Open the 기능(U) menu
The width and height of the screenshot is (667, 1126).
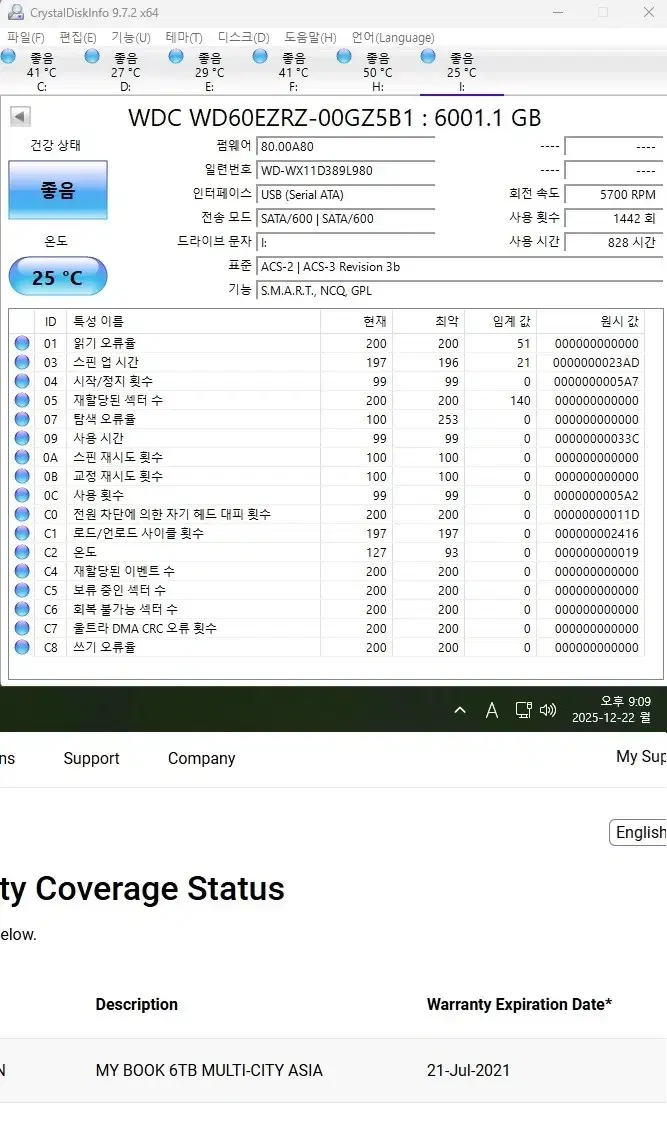(x=131, y=37)
